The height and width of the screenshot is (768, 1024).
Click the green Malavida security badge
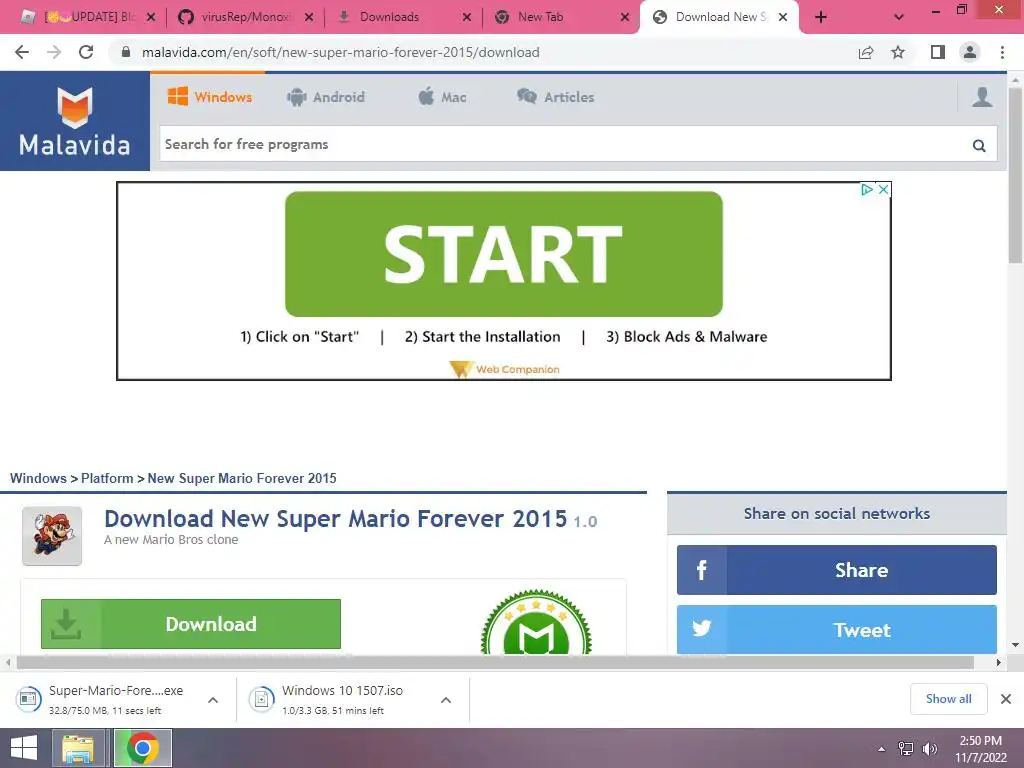click(536, 622)
